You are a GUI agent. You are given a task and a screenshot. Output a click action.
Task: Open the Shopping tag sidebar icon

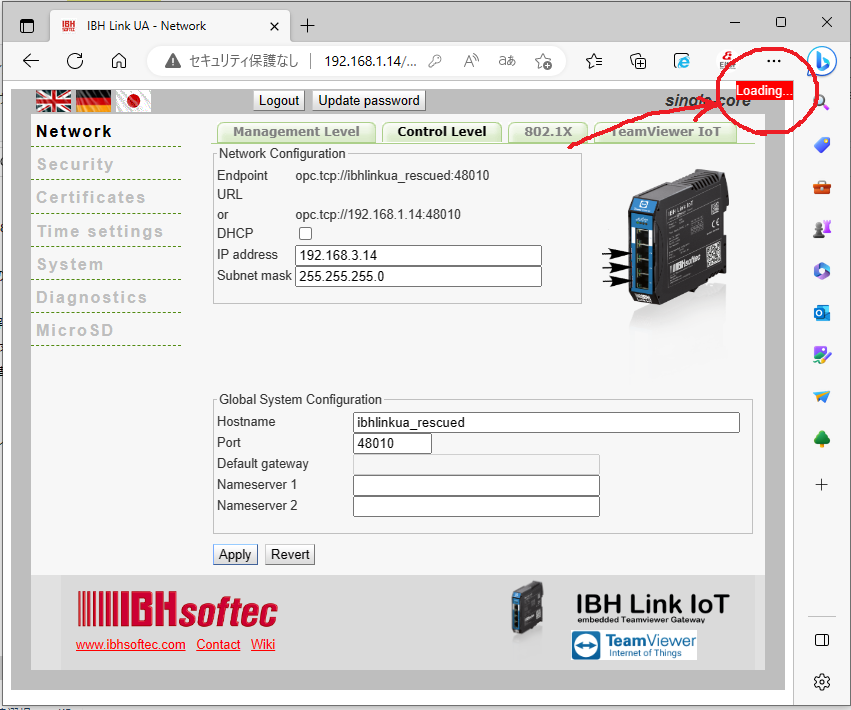[x=821, y=145]
